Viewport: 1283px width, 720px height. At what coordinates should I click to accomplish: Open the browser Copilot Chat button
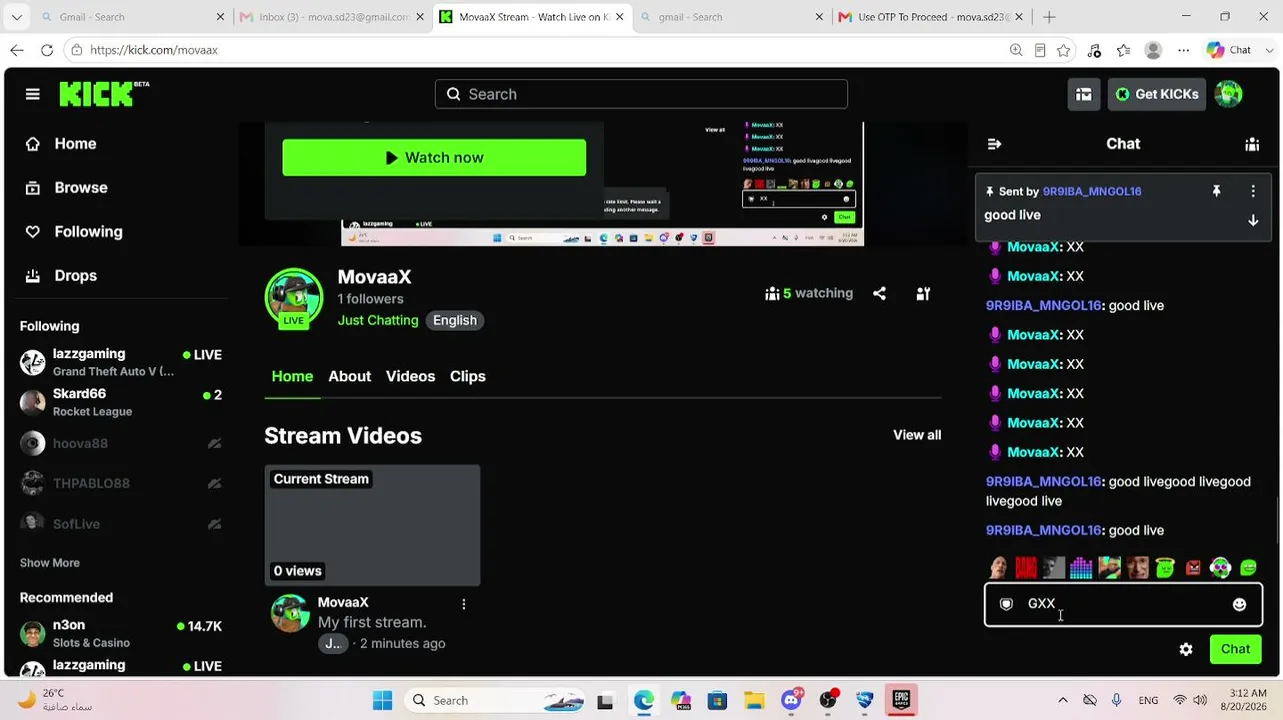click(1229, 50)
